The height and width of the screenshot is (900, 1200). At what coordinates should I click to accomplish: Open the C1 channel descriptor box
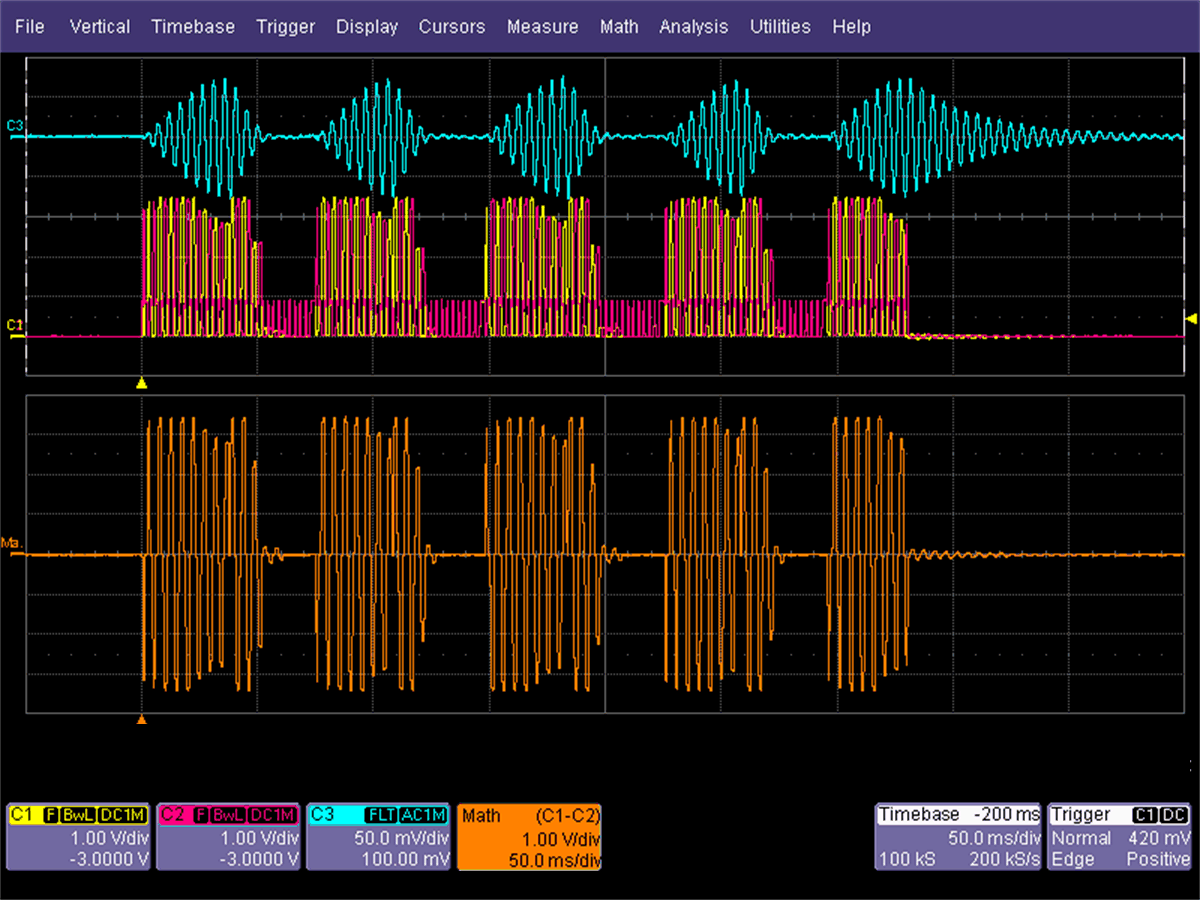click(79, 837)
